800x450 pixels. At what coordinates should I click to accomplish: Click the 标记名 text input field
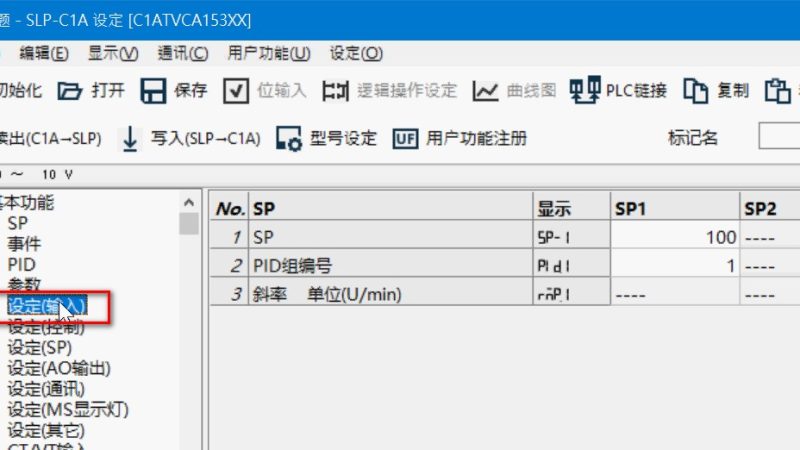[x=780, y=138]
